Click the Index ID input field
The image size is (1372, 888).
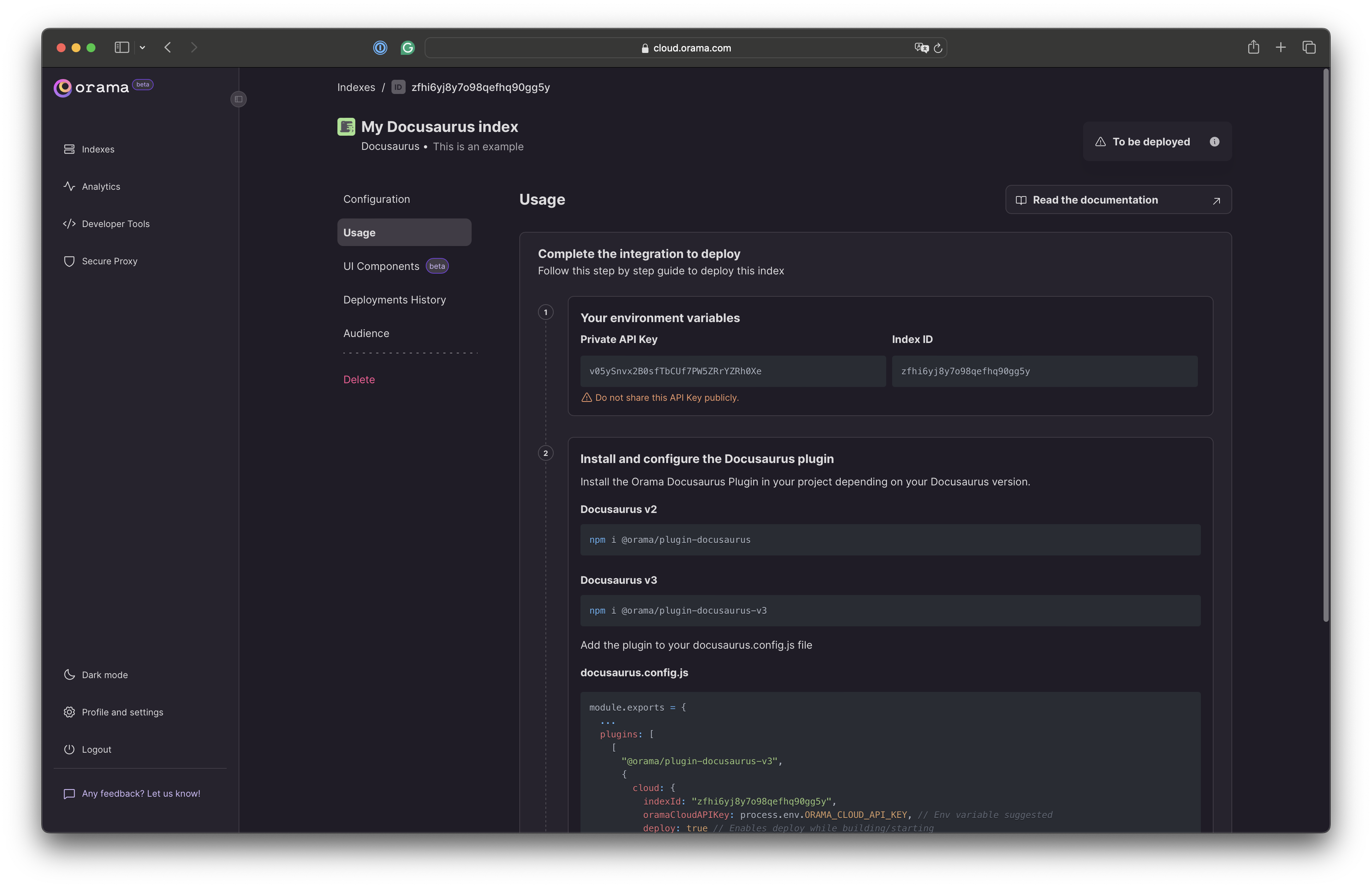point(1043,371)
